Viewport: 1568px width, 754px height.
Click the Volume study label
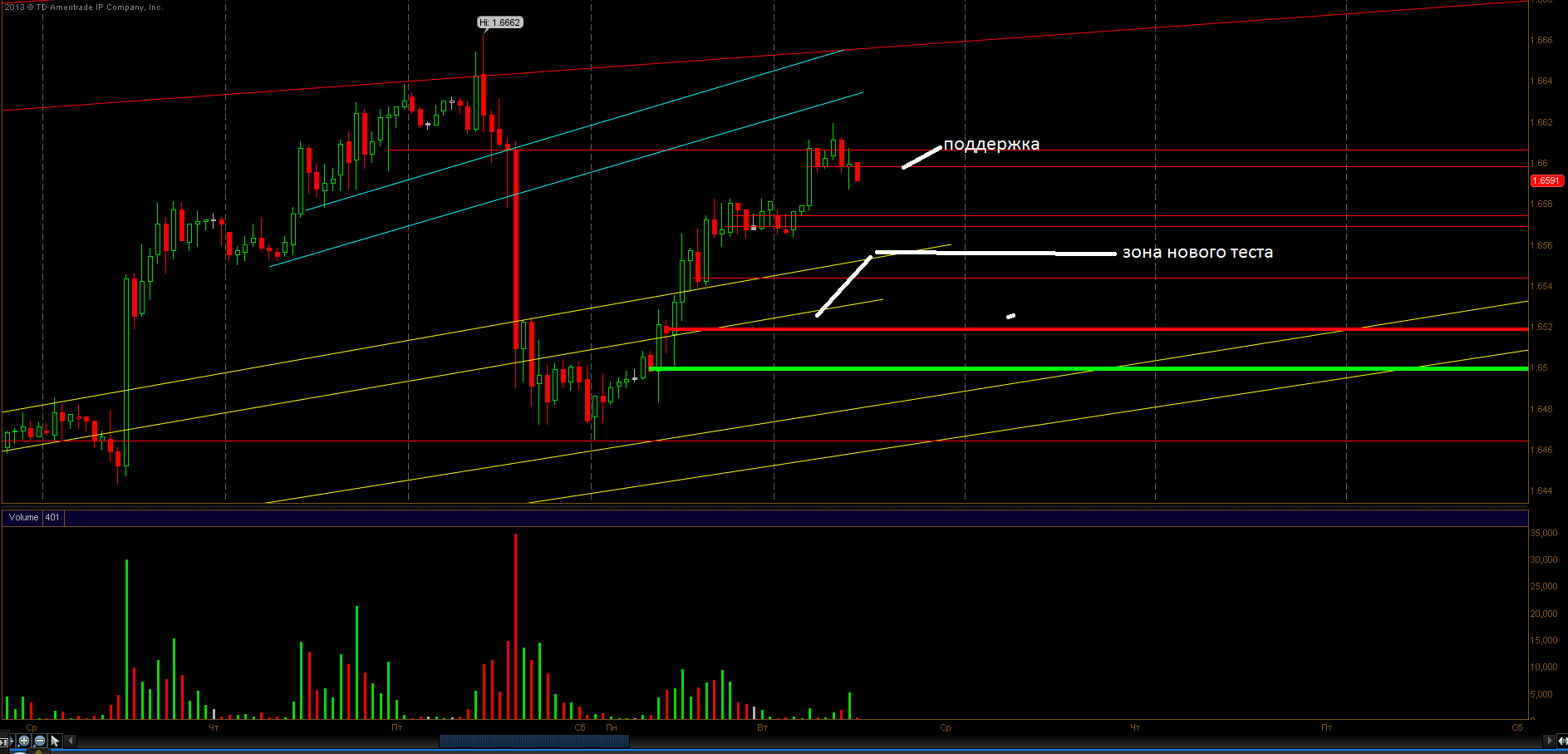(x=23, y=518)
